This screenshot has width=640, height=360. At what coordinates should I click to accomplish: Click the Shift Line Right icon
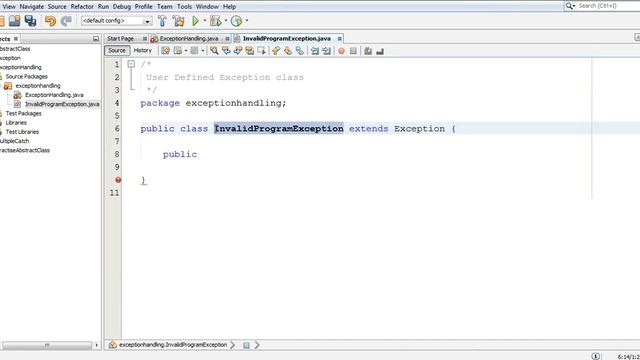point(327,51)
